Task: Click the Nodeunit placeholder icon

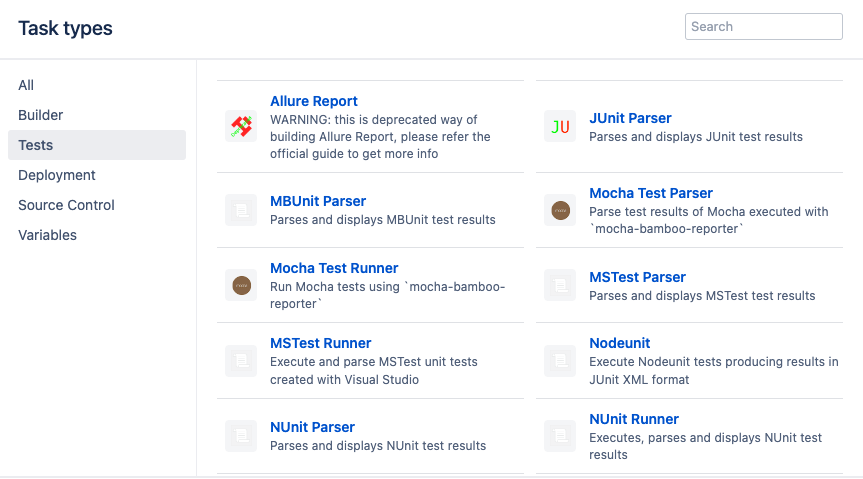Action: (560, 361)
